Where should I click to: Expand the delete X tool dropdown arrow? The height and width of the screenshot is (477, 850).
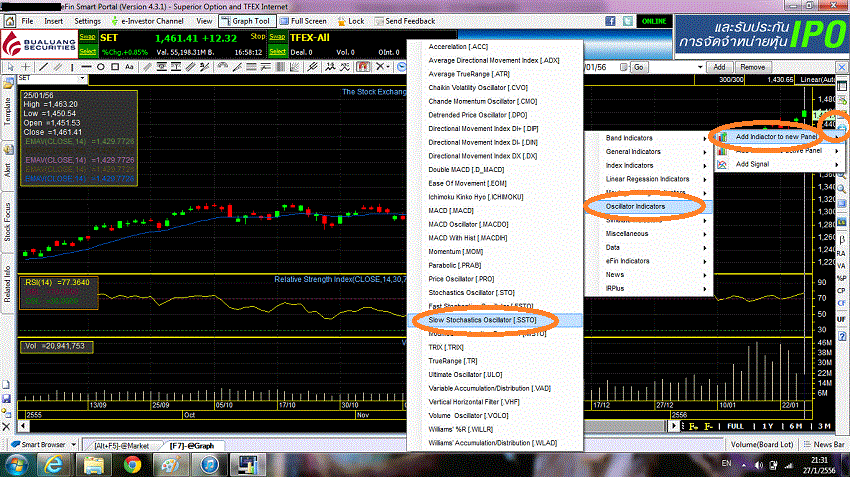click(x=390, y=67)
